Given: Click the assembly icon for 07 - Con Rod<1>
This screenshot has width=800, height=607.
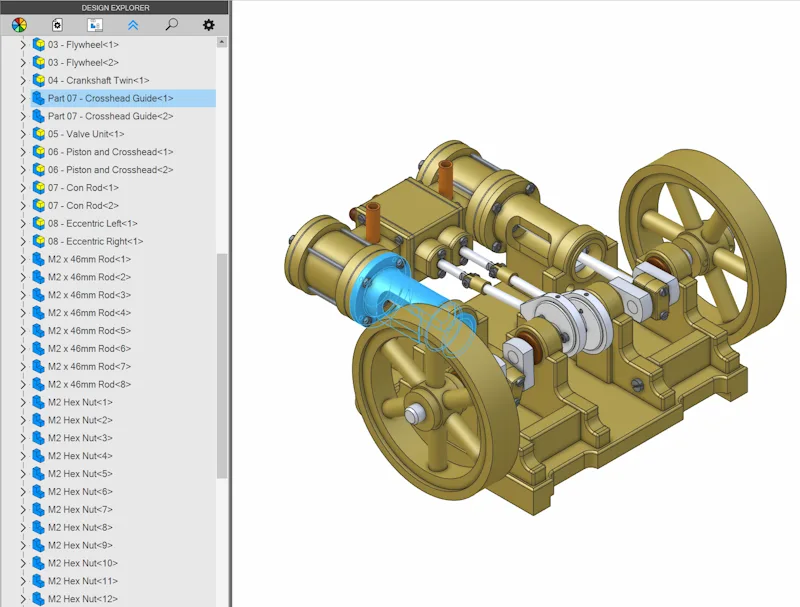Looking at the screenshot, I should (39, 187).
